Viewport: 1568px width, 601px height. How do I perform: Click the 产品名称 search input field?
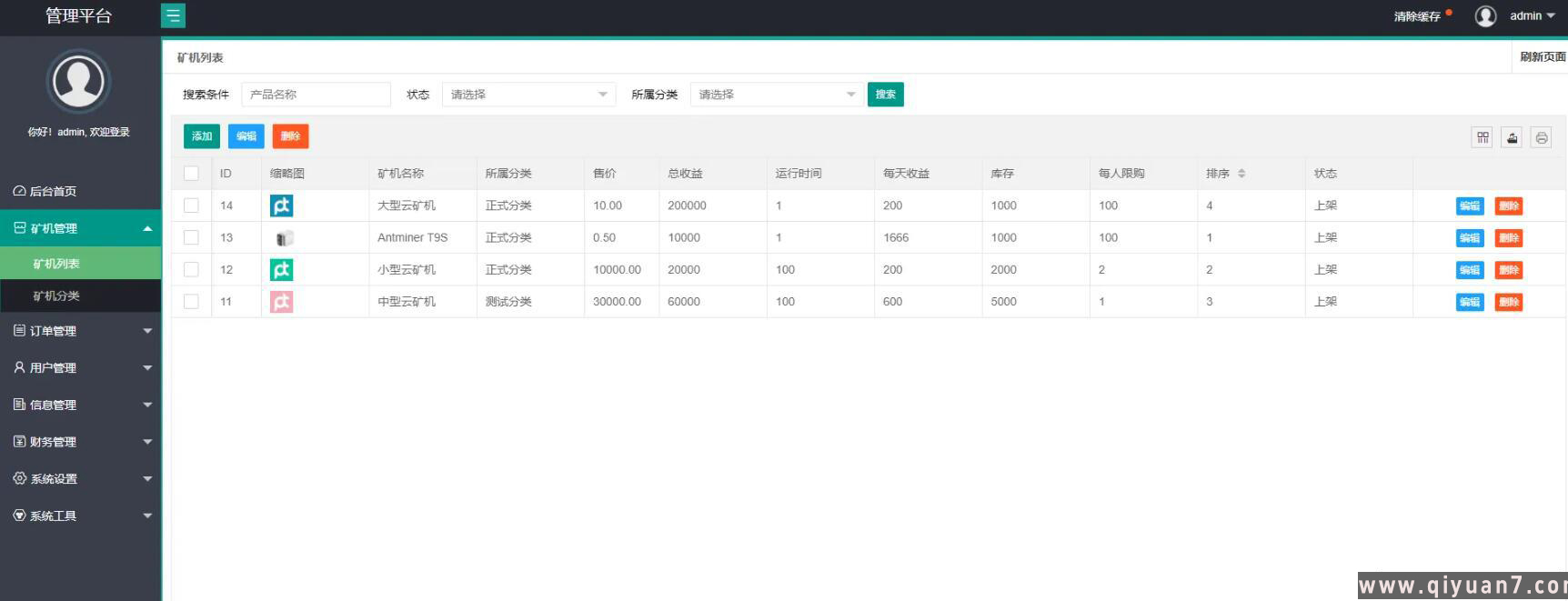click(316, 95)
